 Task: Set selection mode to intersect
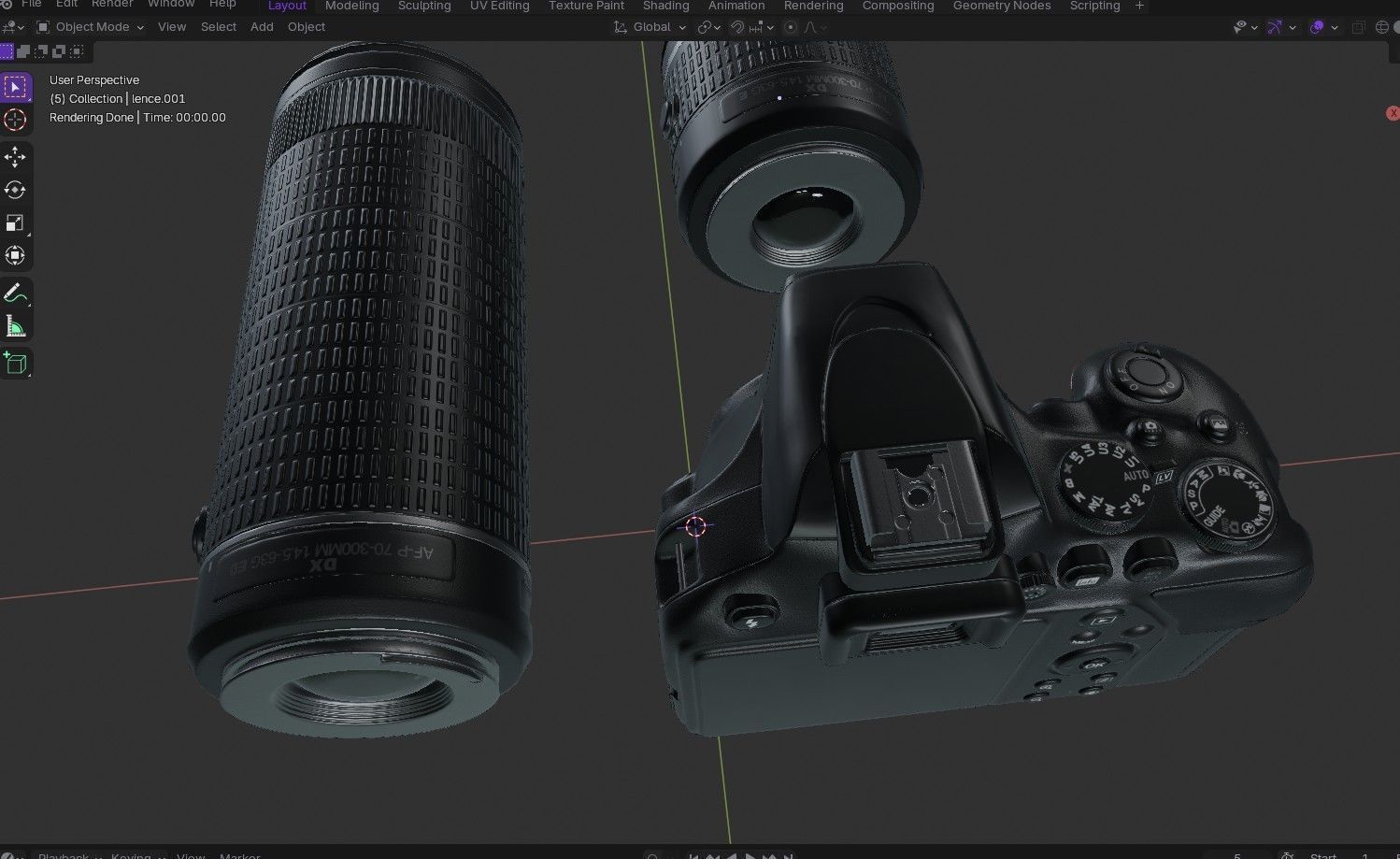(78, 50)
